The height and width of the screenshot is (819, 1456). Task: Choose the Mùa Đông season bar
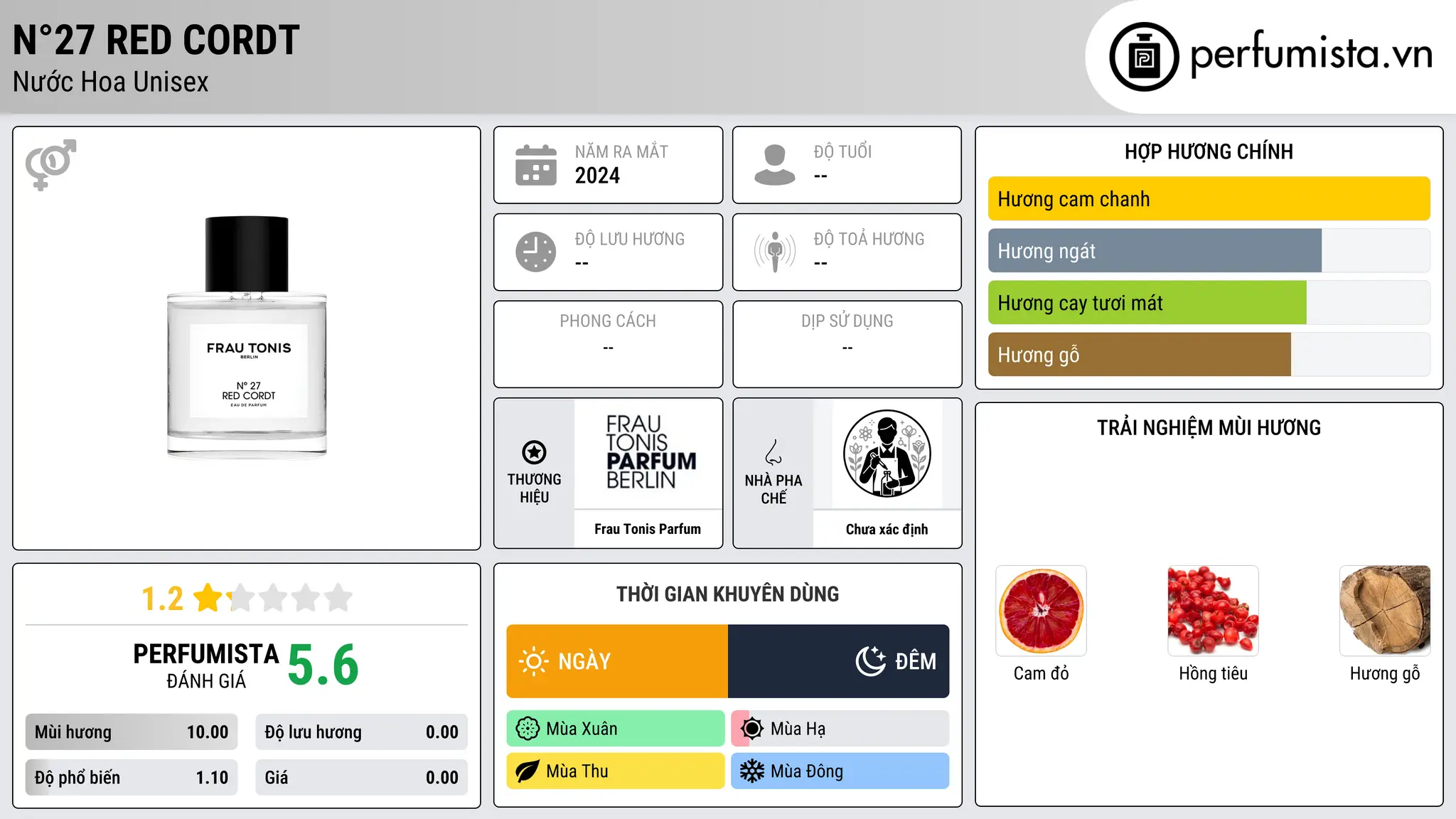(x=840, y=771)
